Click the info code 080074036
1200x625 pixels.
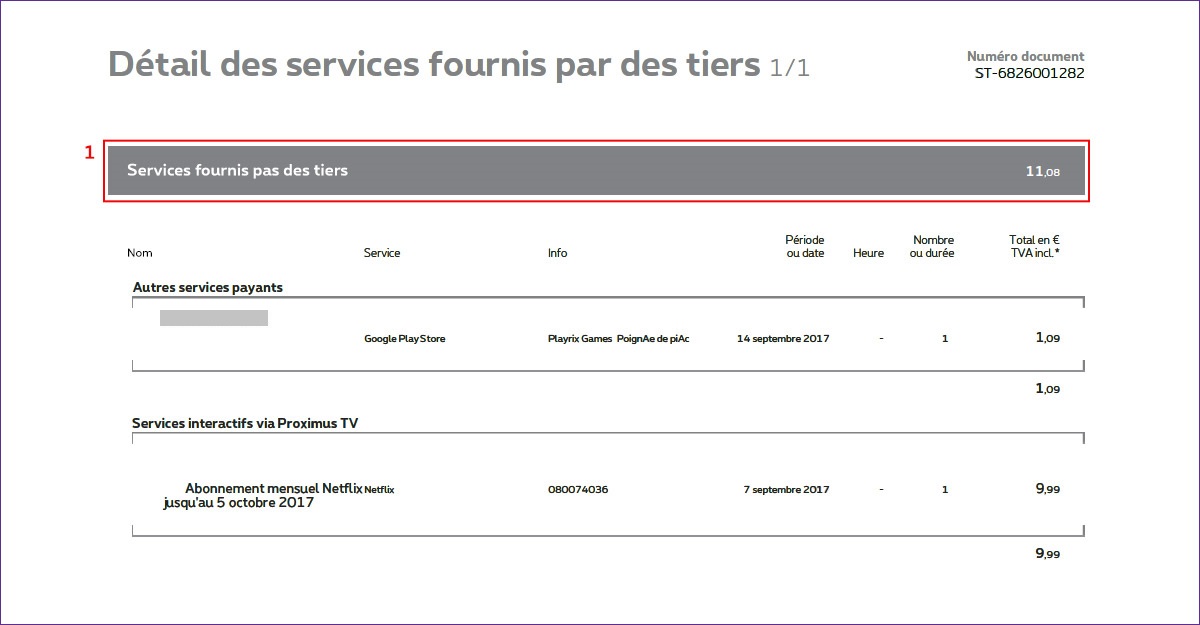577,490
